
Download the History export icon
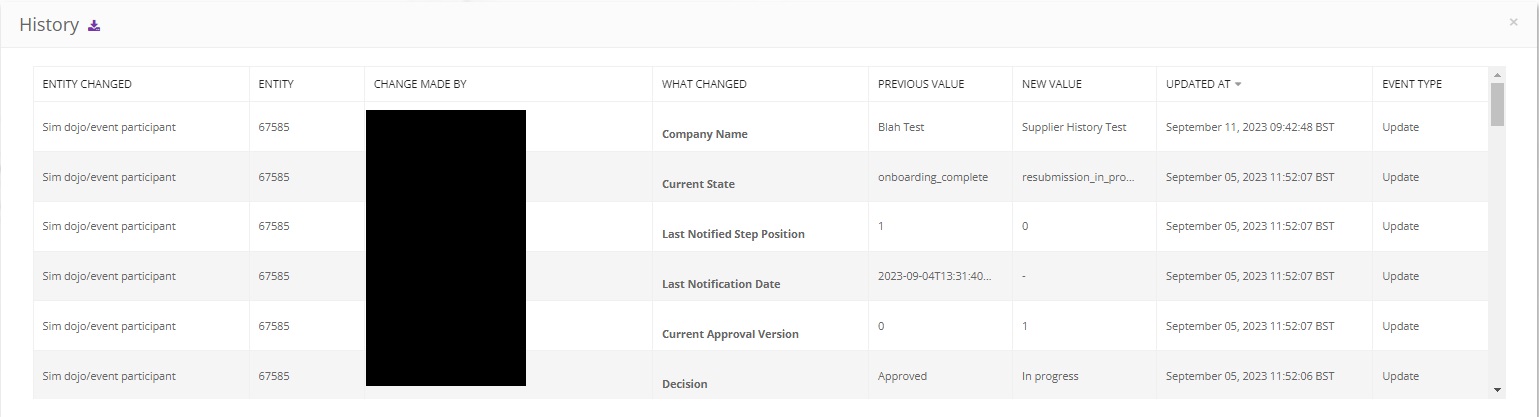click(94, 26)
